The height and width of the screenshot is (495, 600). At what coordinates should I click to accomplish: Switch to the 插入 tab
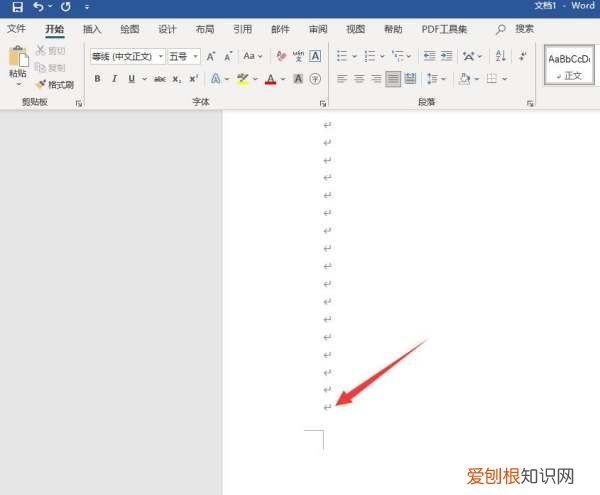coord(92,29)
